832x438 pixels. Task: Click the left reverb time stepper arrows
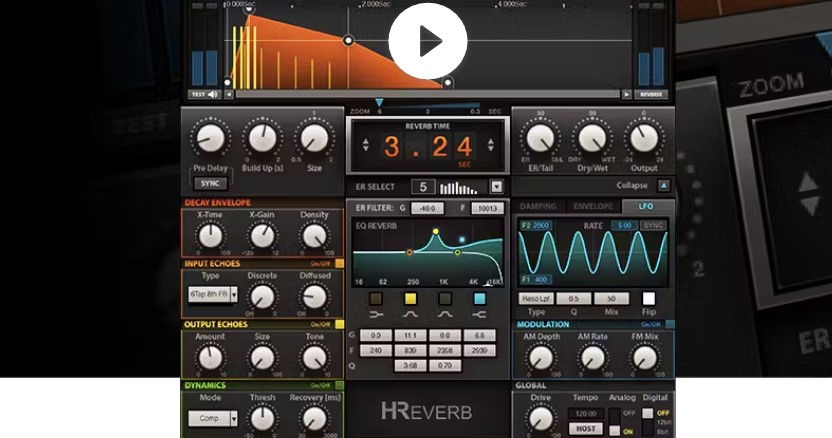pos(366,145)
